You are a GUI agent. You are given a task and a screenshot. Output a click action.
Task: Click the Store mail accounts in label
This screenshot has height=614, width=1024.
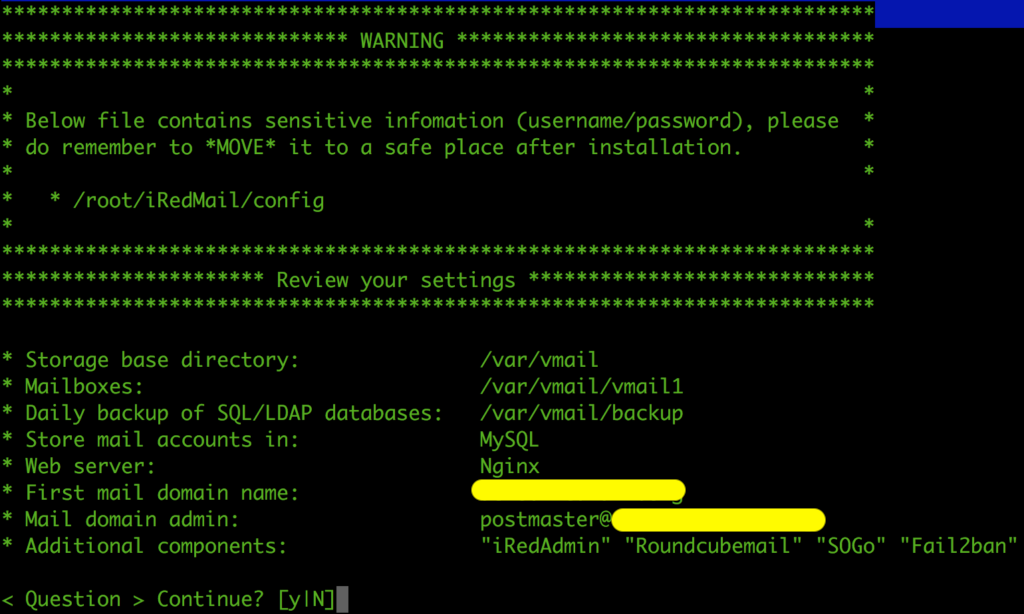coord(162,440)
